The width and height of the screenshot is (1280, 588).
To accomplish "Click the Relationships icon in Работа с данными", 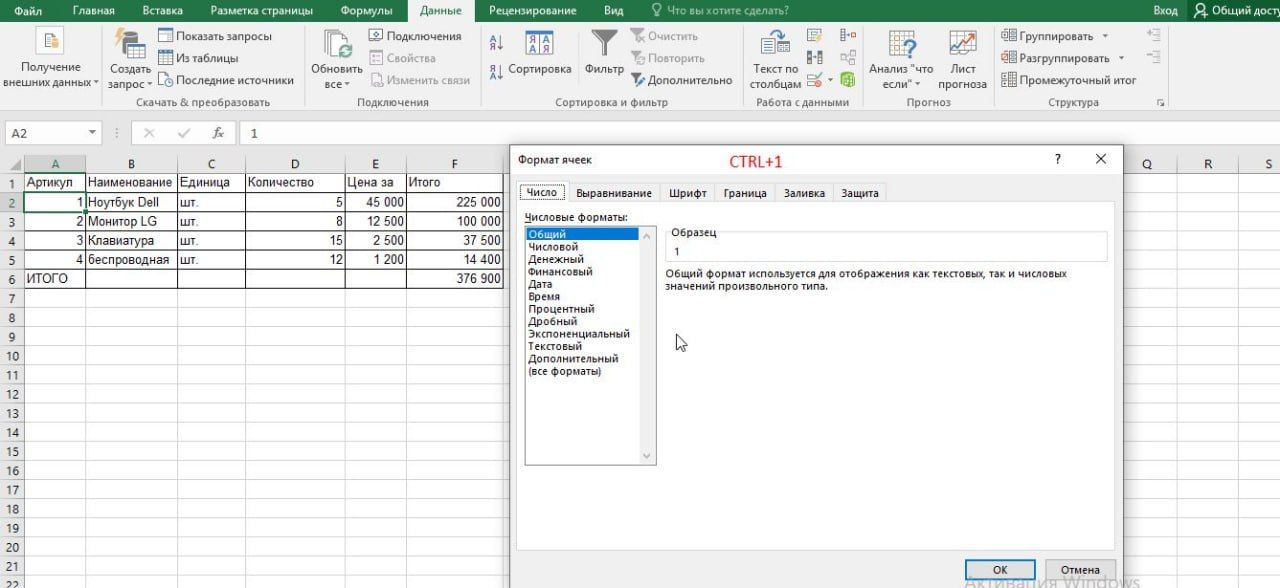I will click(848, 58).
